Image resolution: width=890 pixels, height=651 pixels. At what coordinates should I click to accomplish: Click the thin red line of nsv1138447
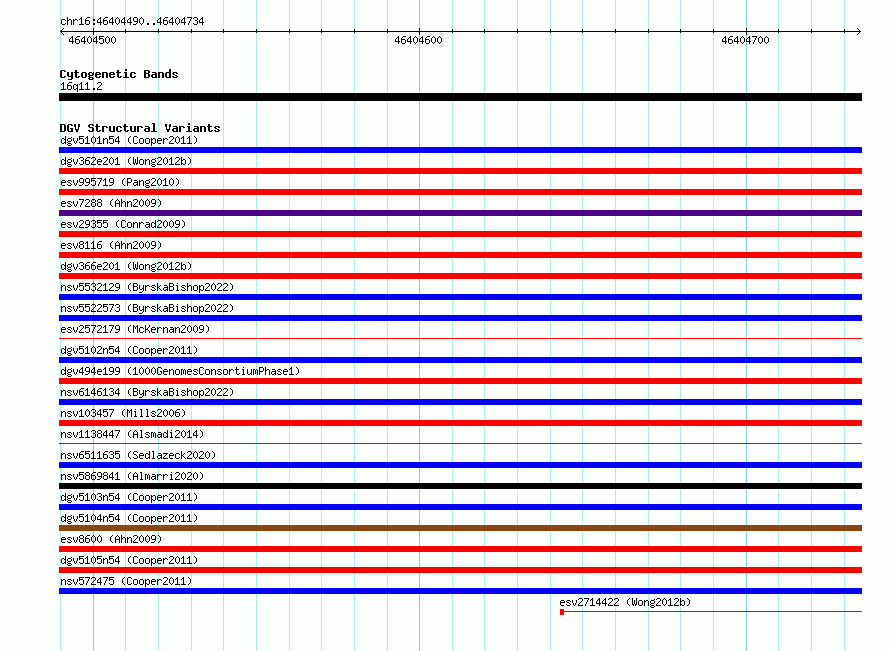(x=460, y=444)
